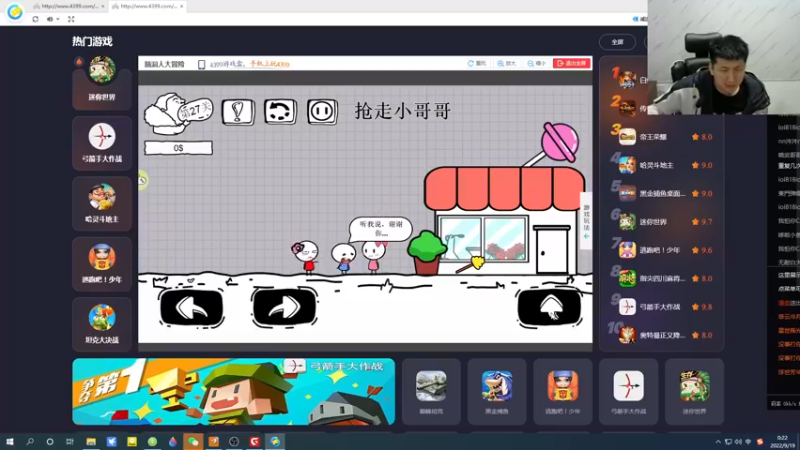Open the tank game card in bottom row

431,391
